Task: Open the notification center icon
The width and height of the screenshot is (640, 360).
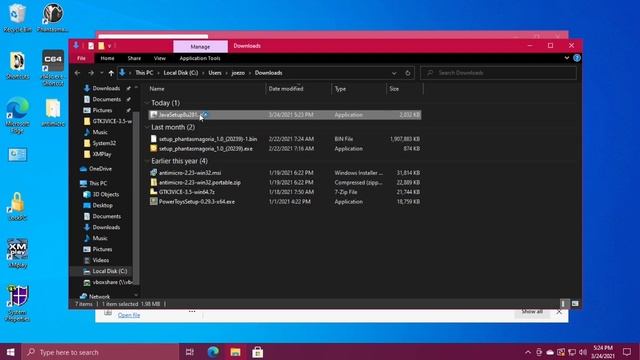Action: [x=627, y=352]
